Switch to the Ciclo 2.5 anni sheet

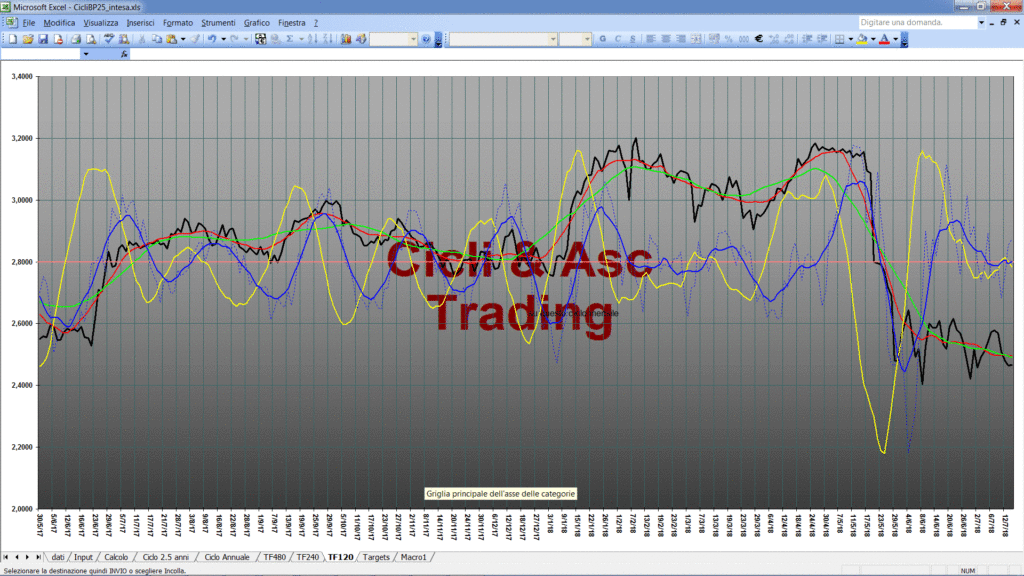pos(165,557)
